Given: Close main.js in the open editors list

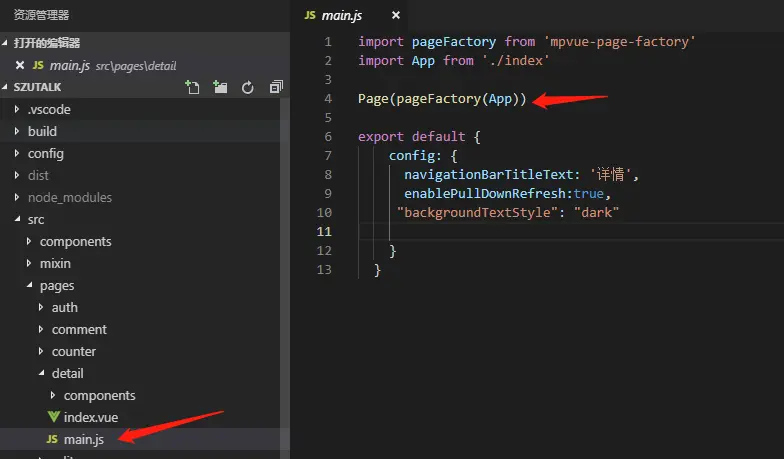Looking at the screenshot, I should click(20, 65).
